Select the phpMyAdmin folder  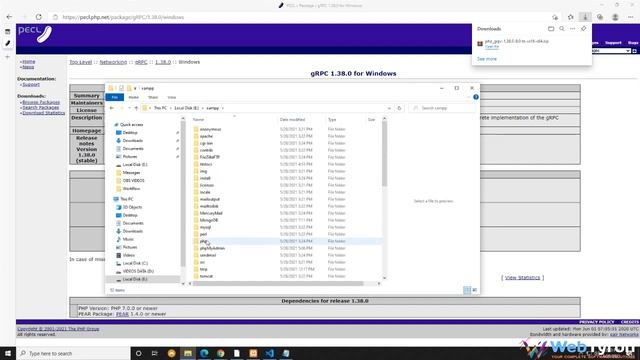point(212,248)
